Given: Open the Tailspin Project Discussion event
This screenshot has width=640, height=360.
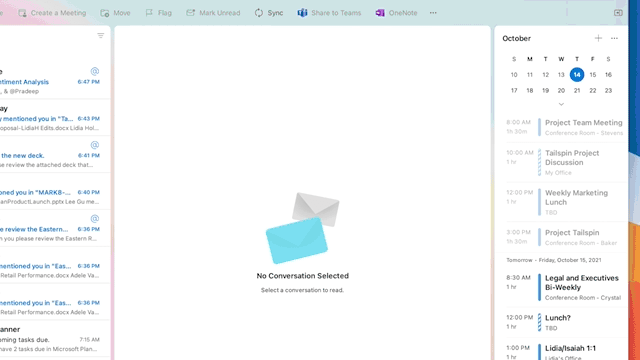Looking at the screenshot, I should 565,162.
